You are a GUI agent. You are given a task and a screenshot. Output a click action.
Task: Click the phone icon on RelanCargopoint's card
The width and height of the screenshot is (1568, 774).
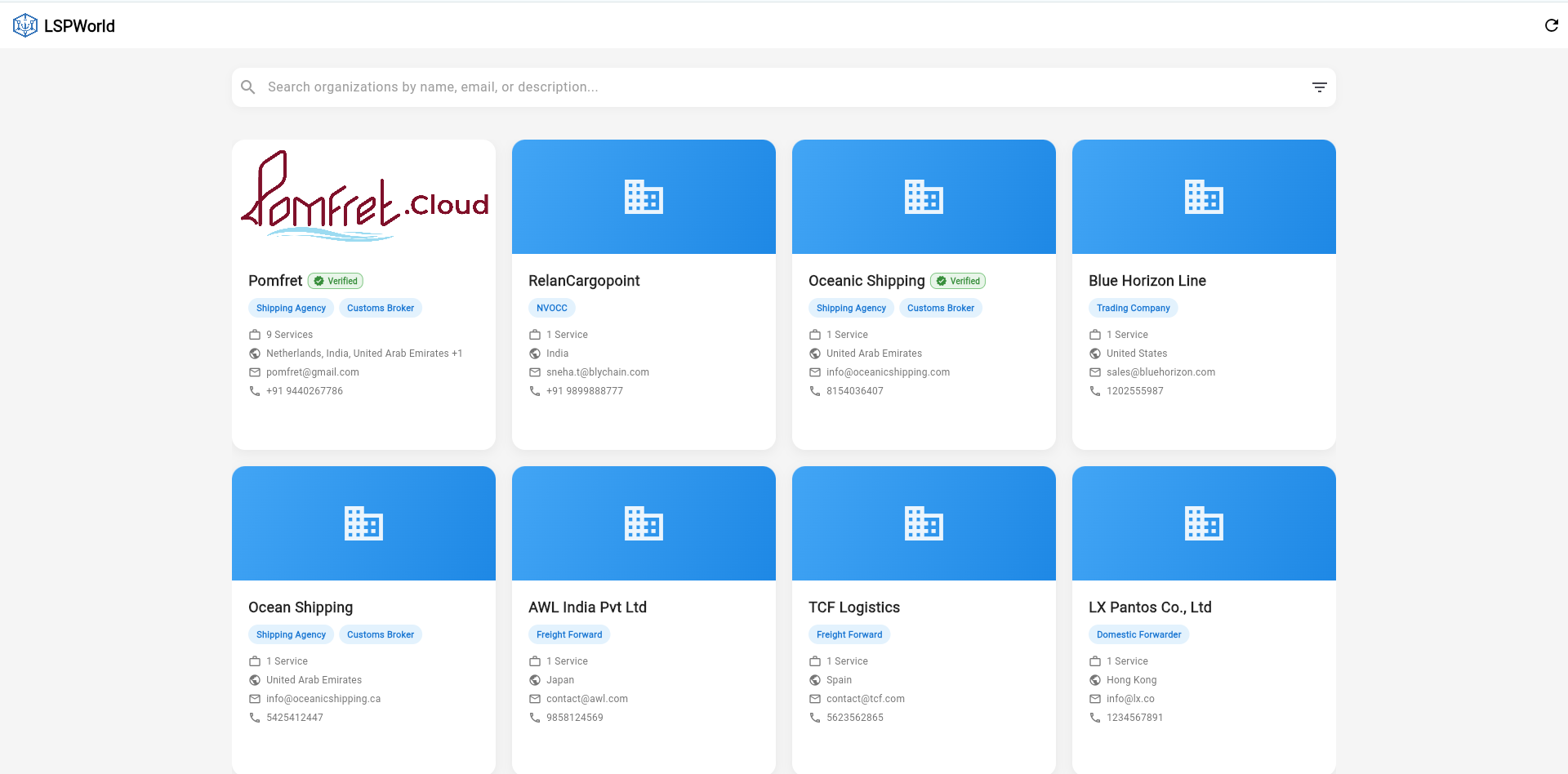click(x=534, y=391)
